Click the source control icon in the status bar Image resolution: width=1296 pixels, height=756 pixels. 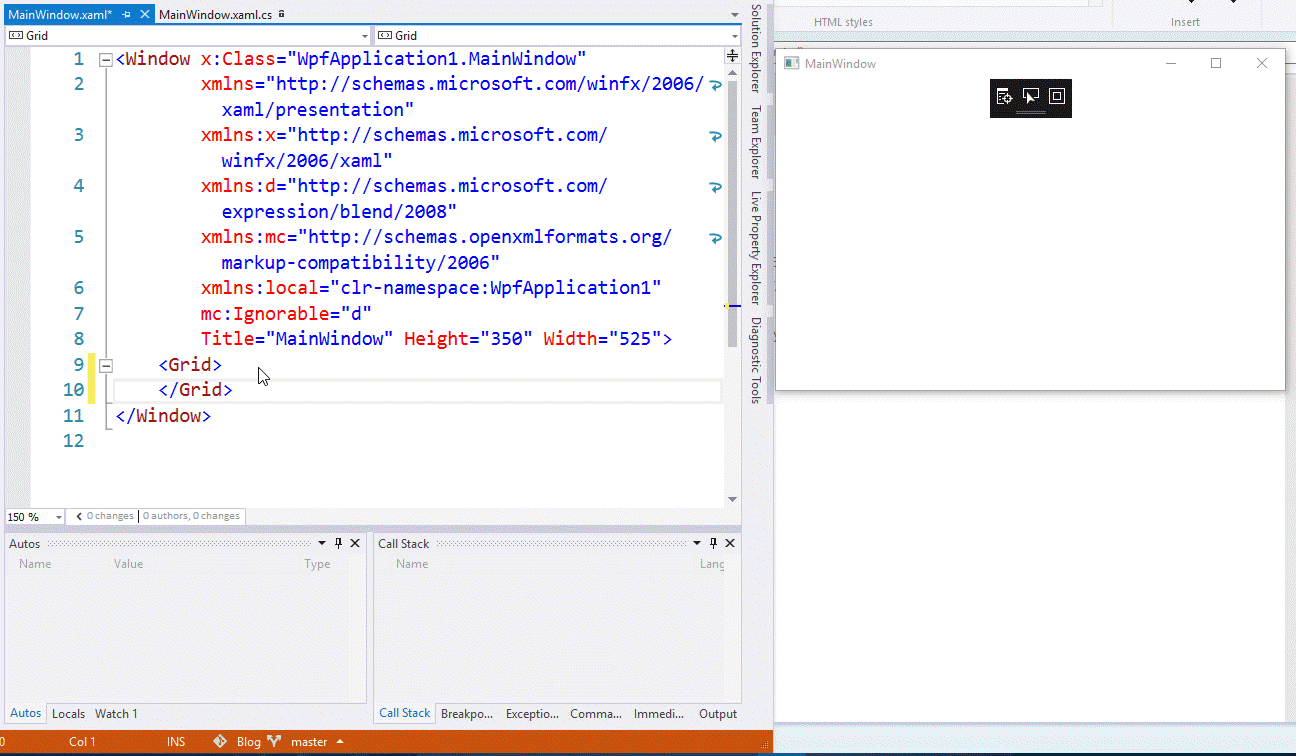[x=219, y=741]
